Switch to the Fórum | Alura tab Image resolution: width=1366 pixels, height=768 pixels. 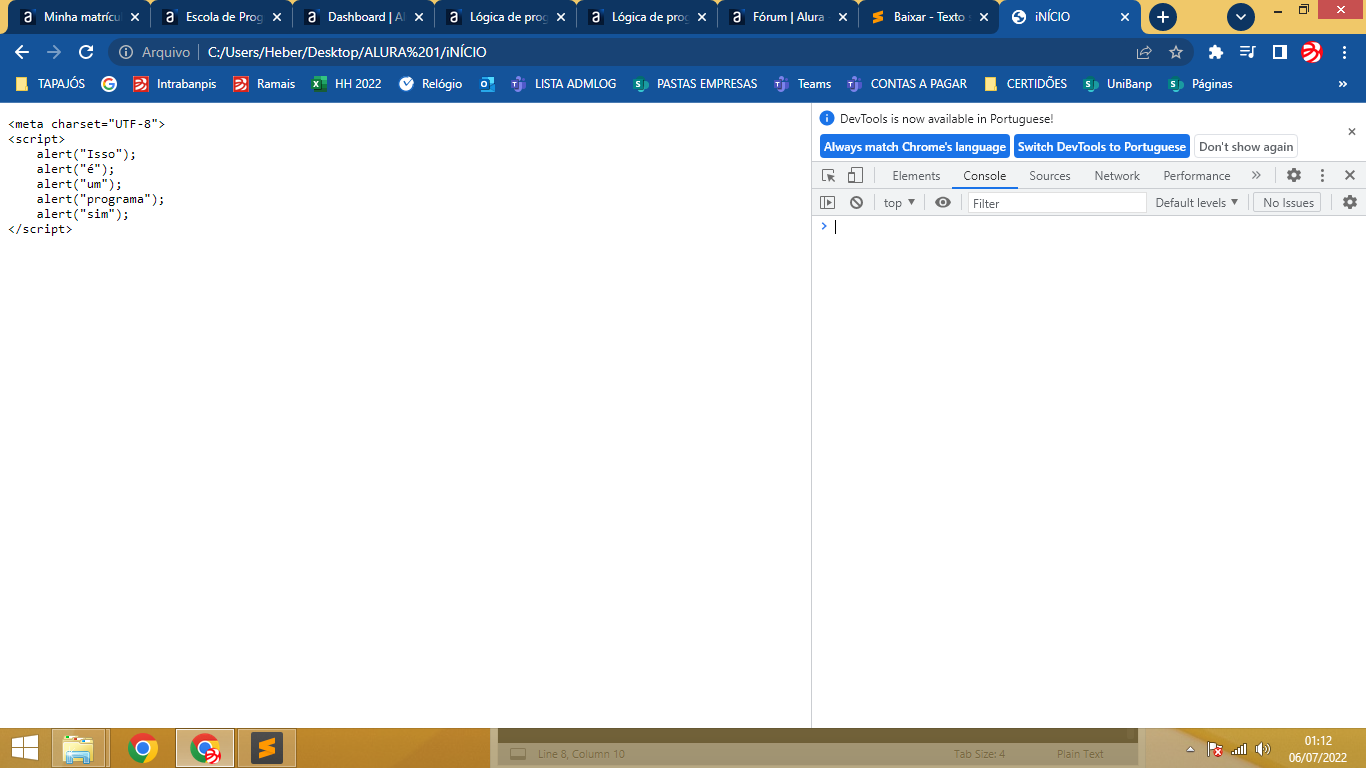789,17
